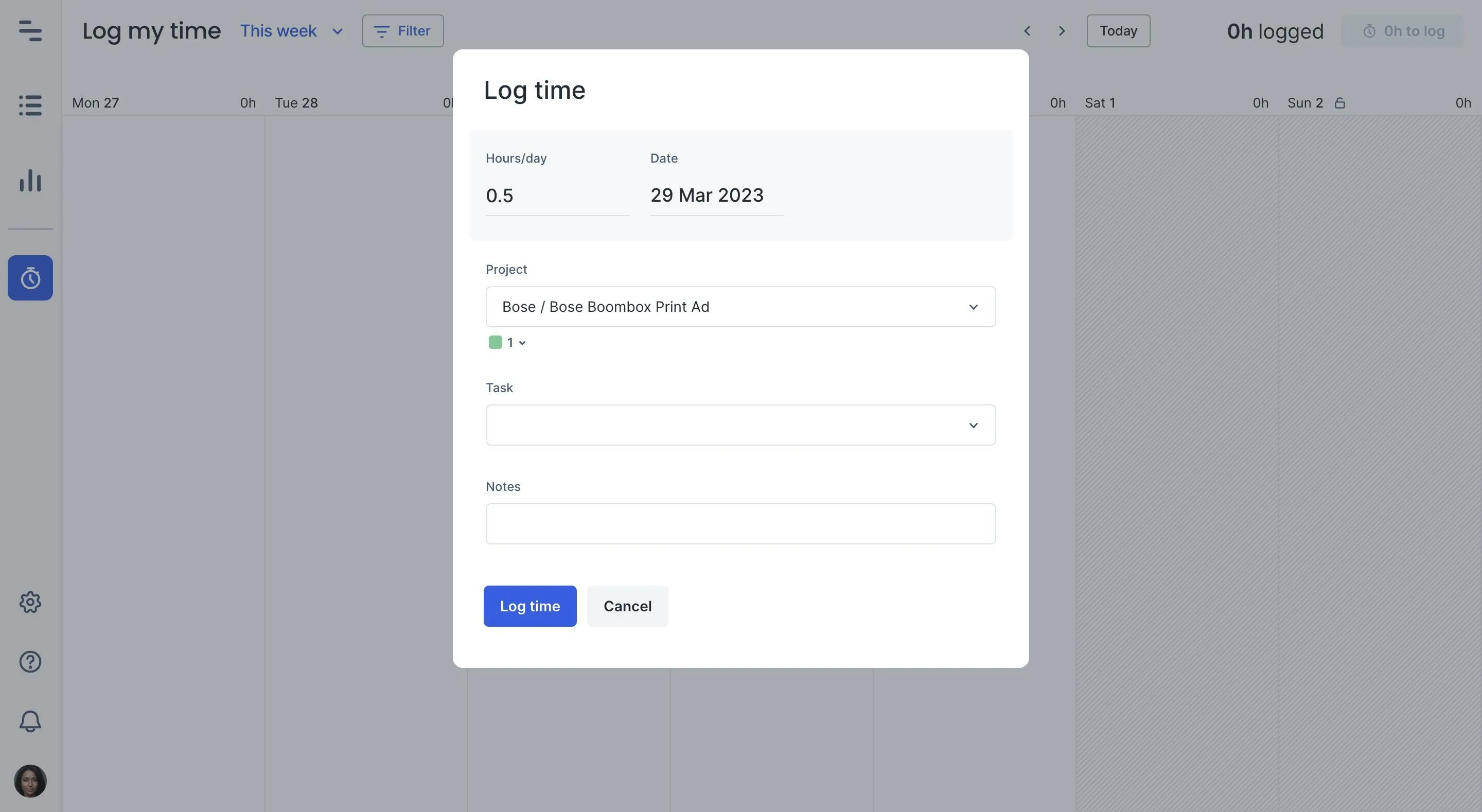Open the help question mark icon
The image size is (1482, 812).
(x=30, y=662)
